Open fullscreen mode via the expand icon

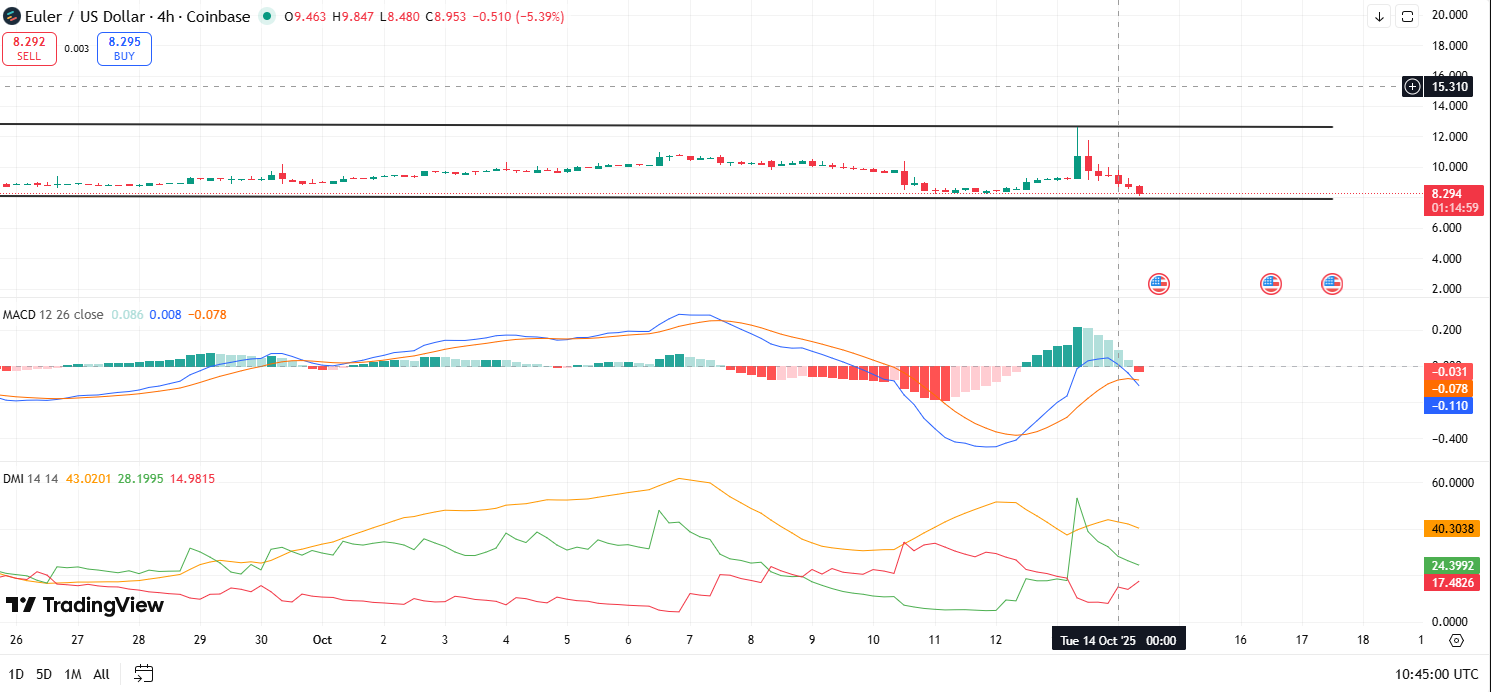point(1407,16)
